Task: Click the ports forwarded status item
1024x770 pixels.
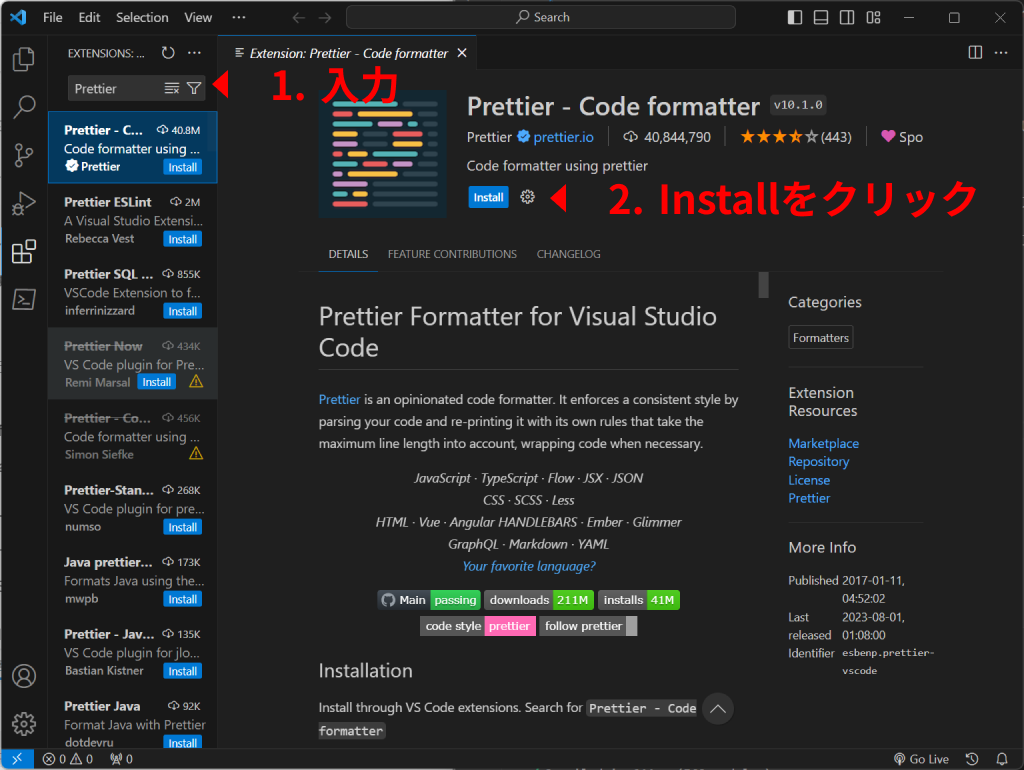Action: point(121,759)
